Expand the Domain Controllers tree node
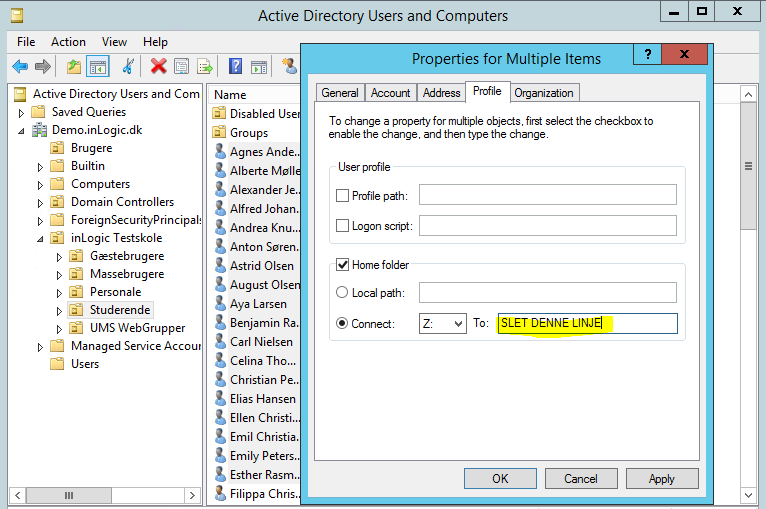Viewport: 766px width, 509px height. click(41, 202)
